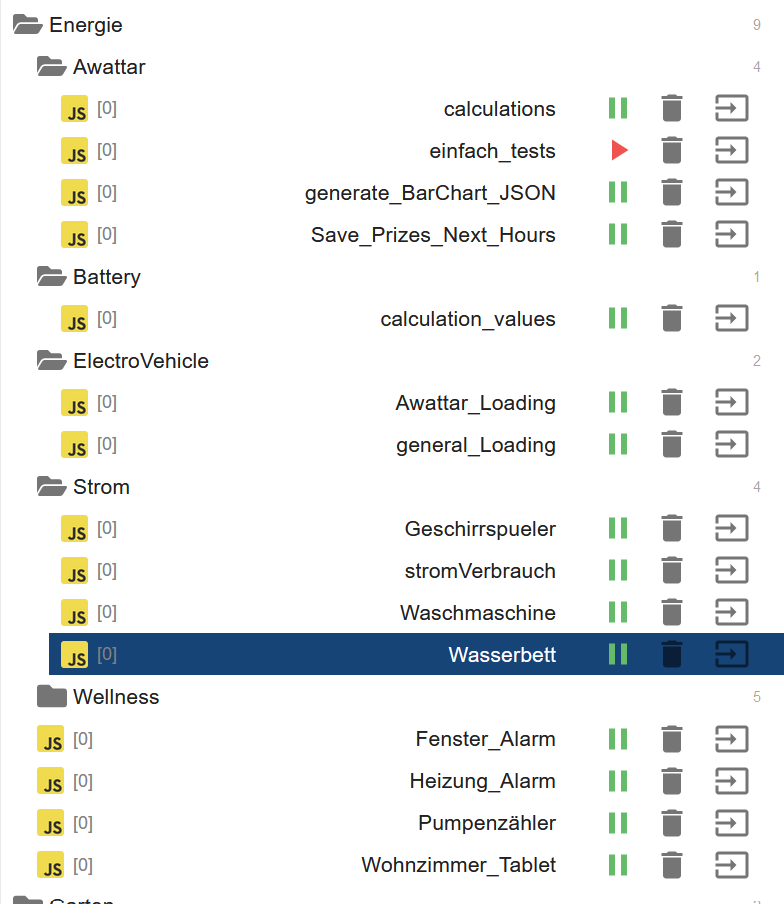Pause the running Wasserbett script
Viewport: 784px width, 904px height.
click(x=618, y=654)
